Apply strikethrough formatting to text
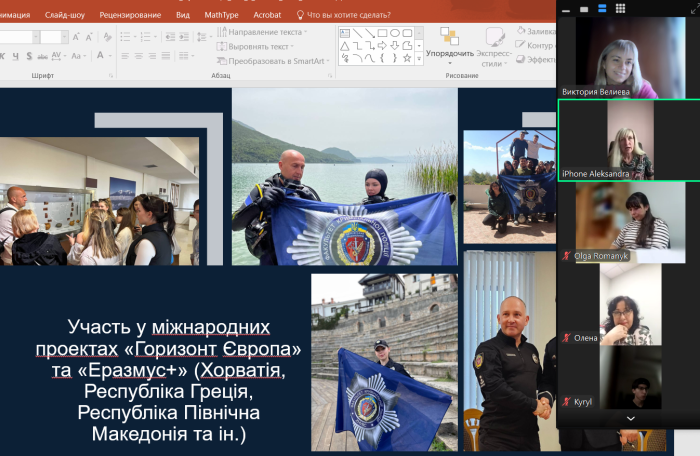The image size is (700, 456). coord(43,56)
